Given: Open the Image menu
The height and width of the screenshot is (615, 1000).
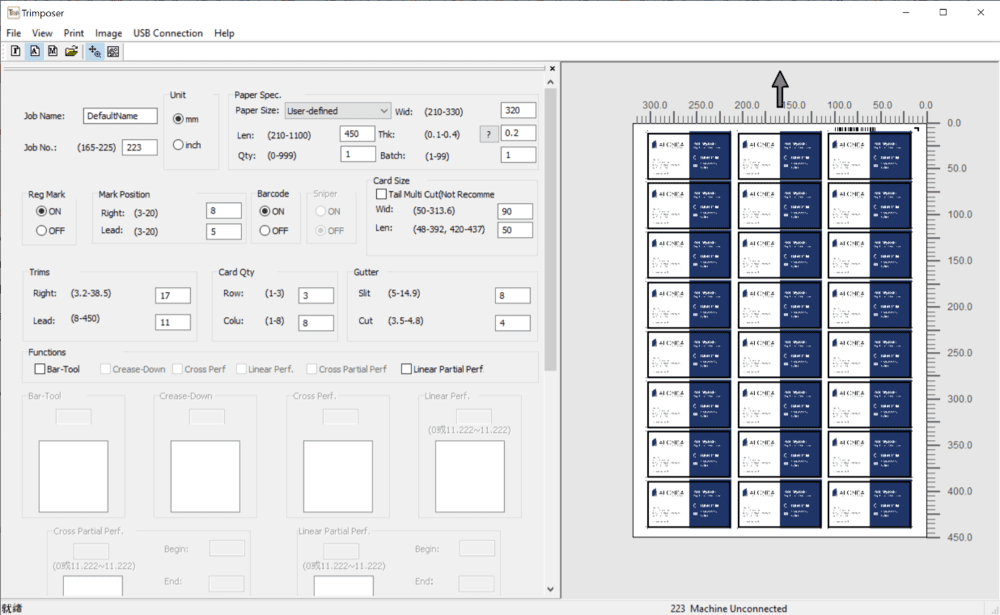Looking at the screenshot, I should click(x=108, y=33).
